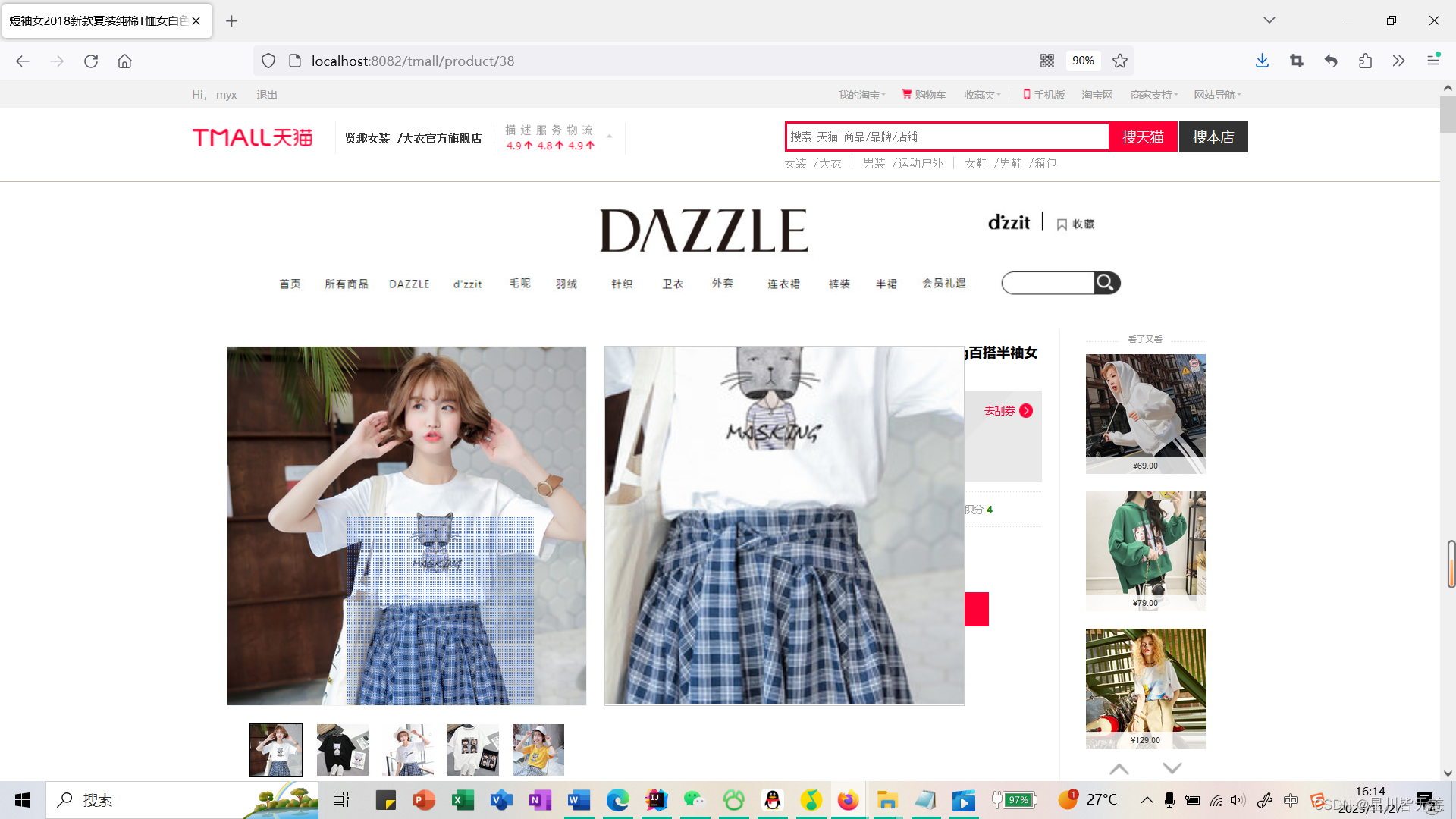Close the current product tab
This screenshot has height=819, width=1456.
[196, 20]
